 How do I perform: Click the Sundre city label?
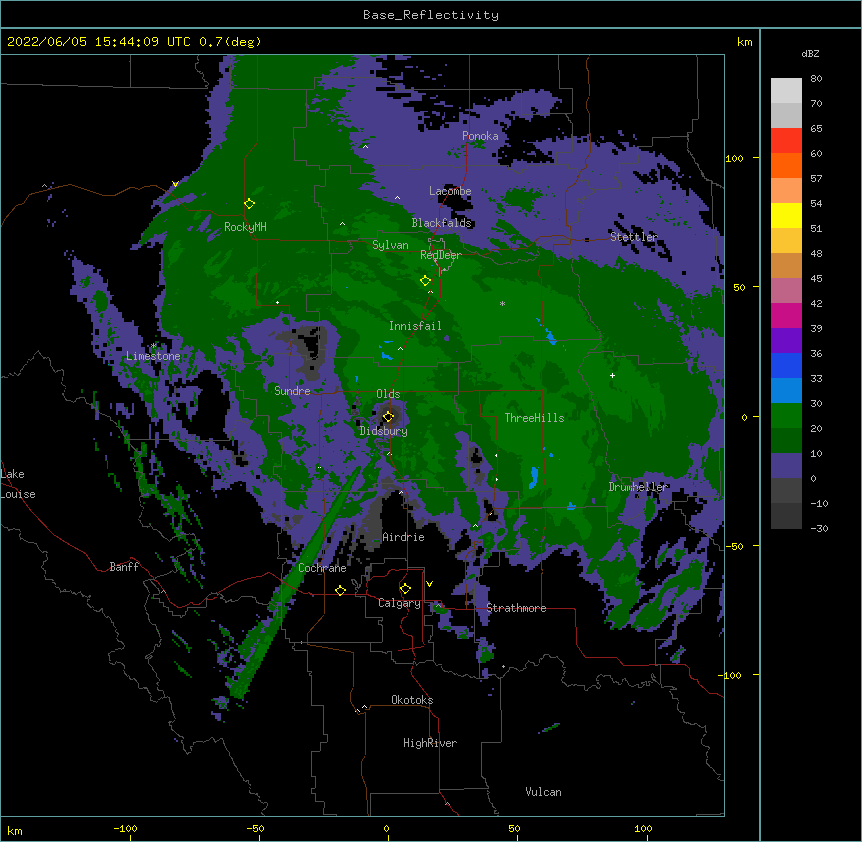292,391
